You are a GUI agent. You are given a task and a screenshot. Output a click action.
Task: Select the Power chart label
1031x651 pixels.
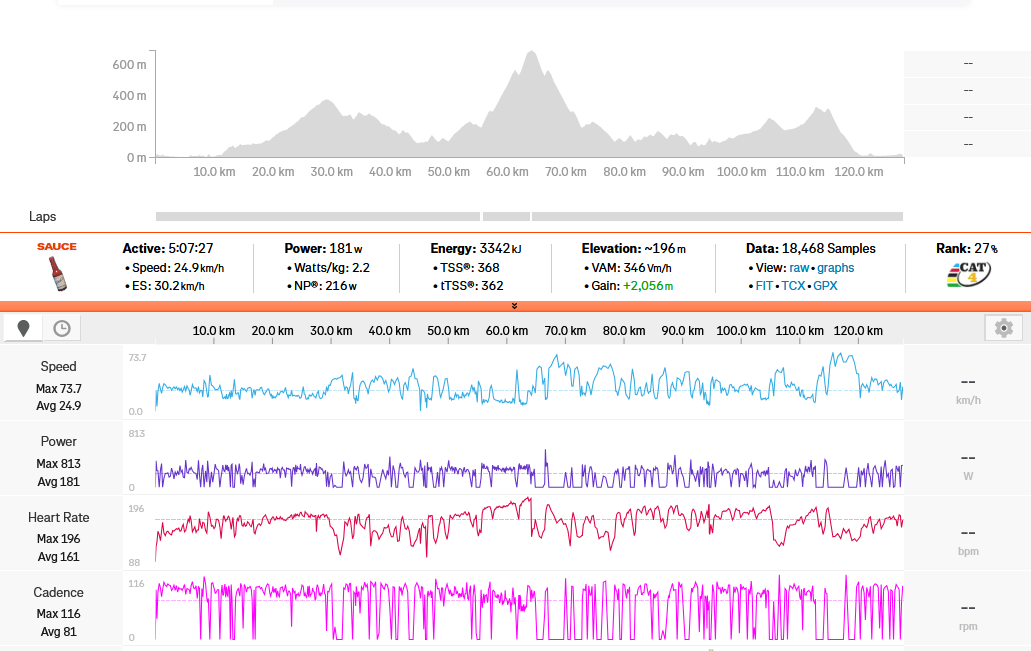[59, 441]
